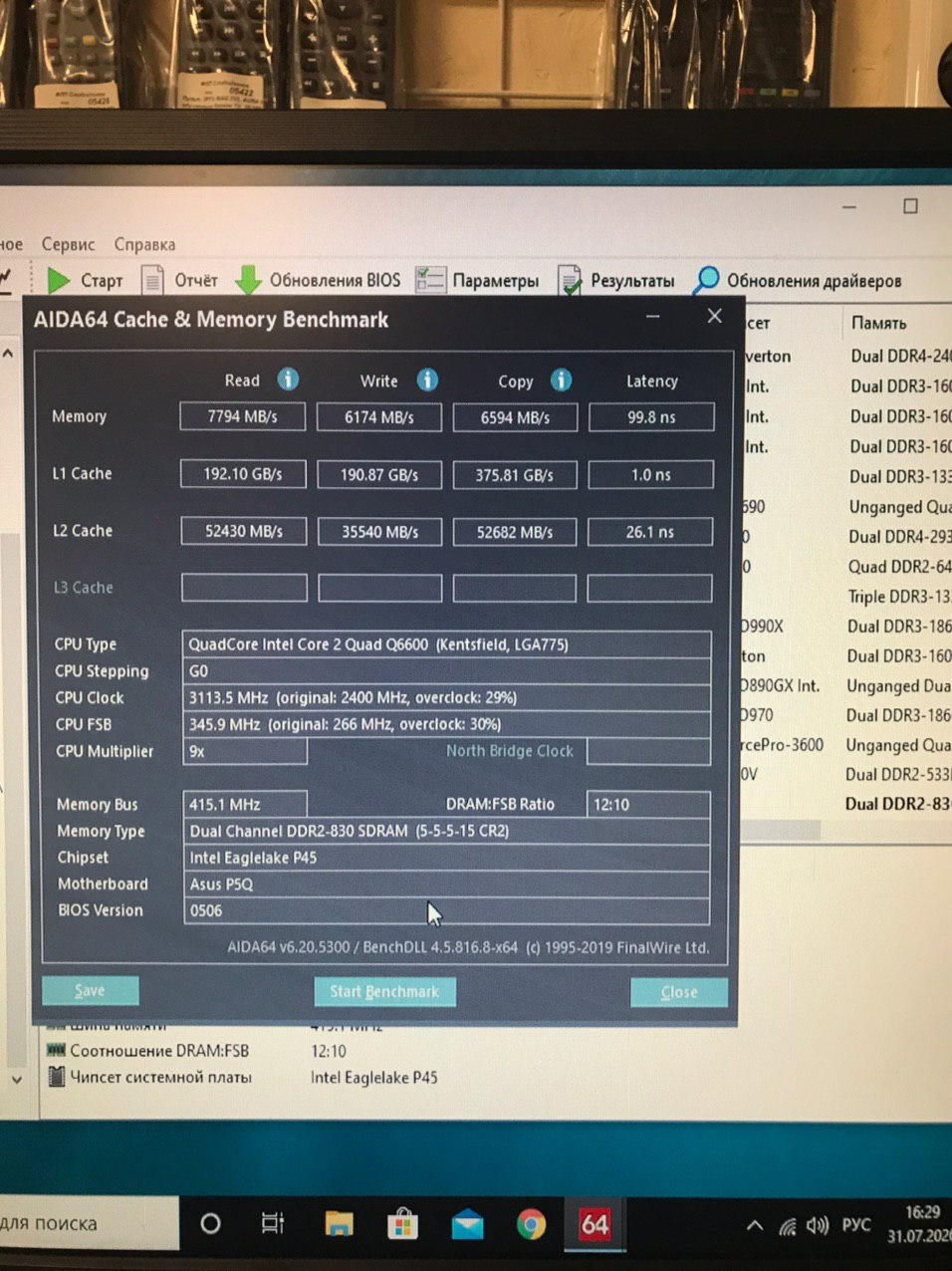Image resolution: width=952 pixels, height=1271 pixels.
Task: Show hidden tray icons chevron
Action: click(755, 1226)
